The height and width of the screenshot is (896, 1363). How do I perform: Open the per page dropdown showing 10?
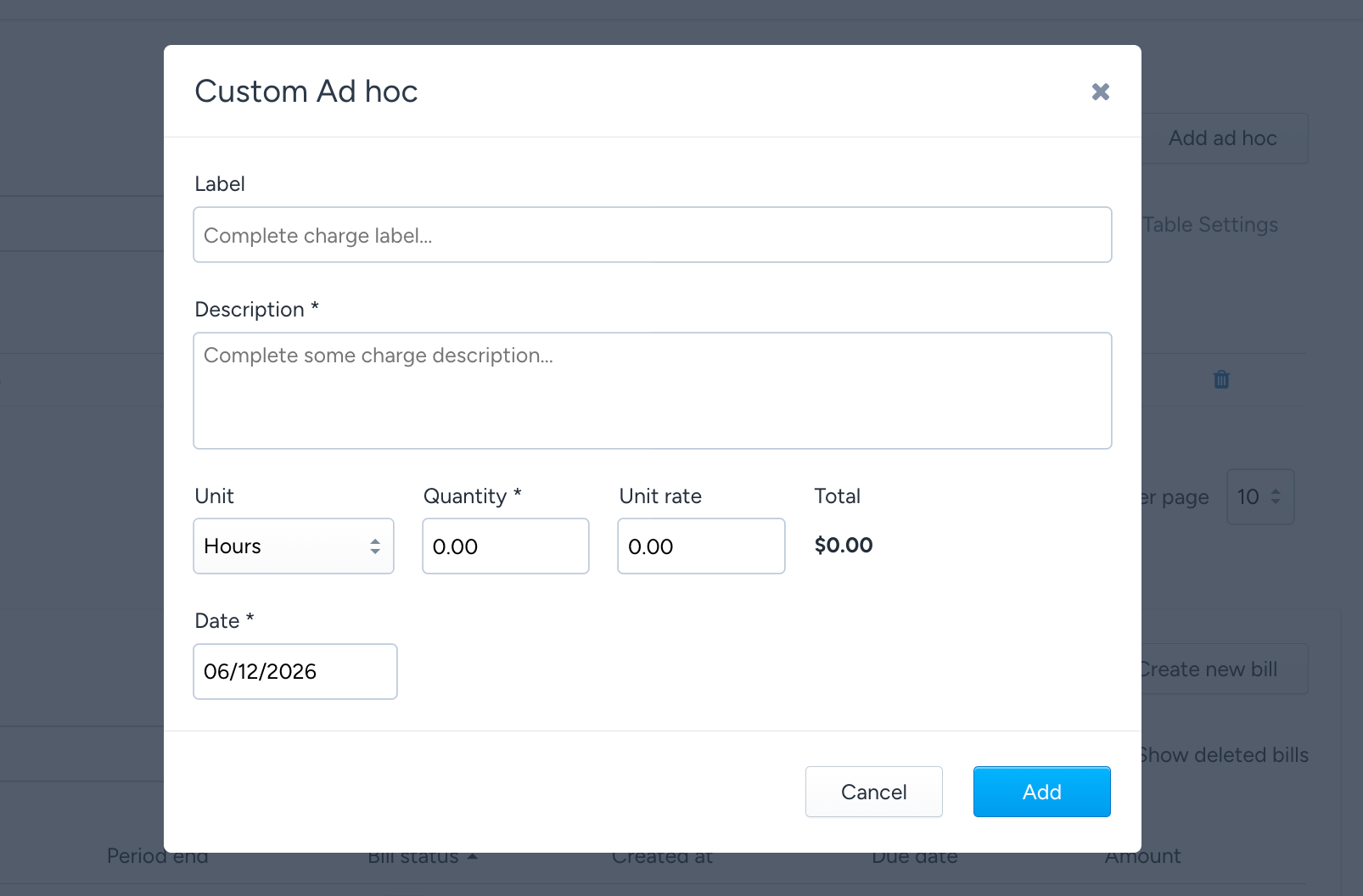(1260, 497)
